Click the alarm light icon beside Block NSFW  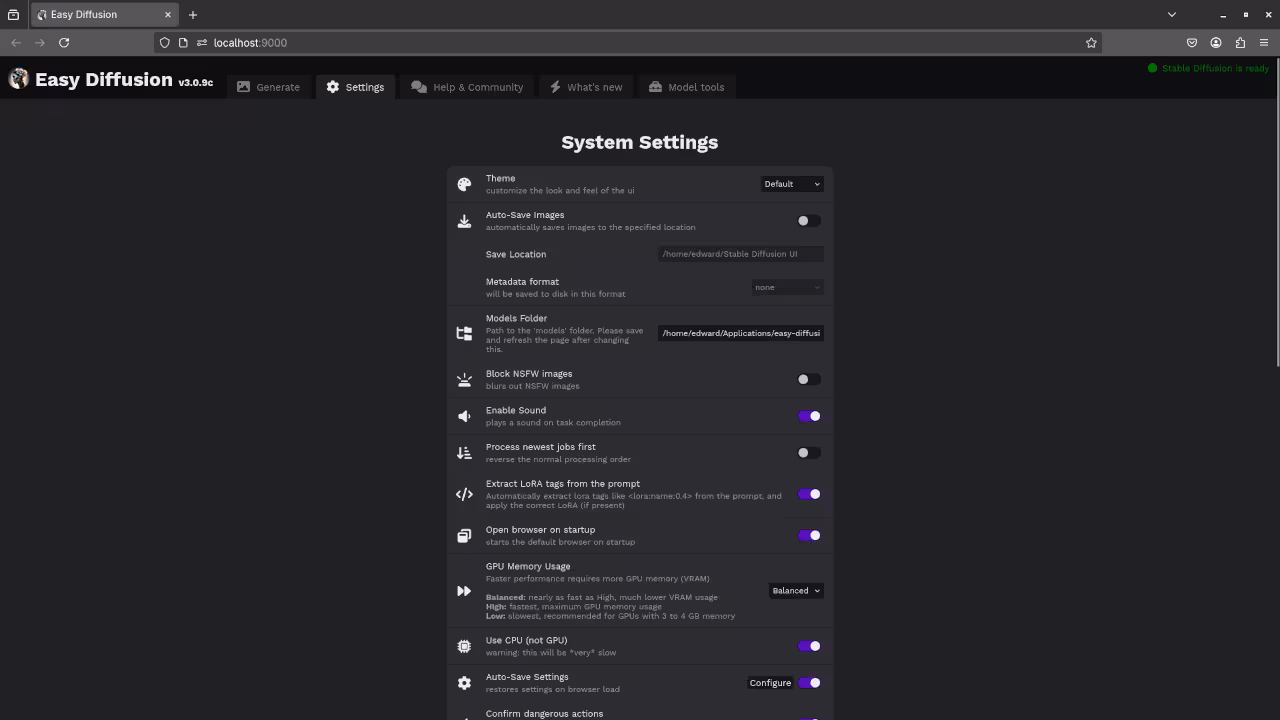pyautogui.click(x=464, y=380)
